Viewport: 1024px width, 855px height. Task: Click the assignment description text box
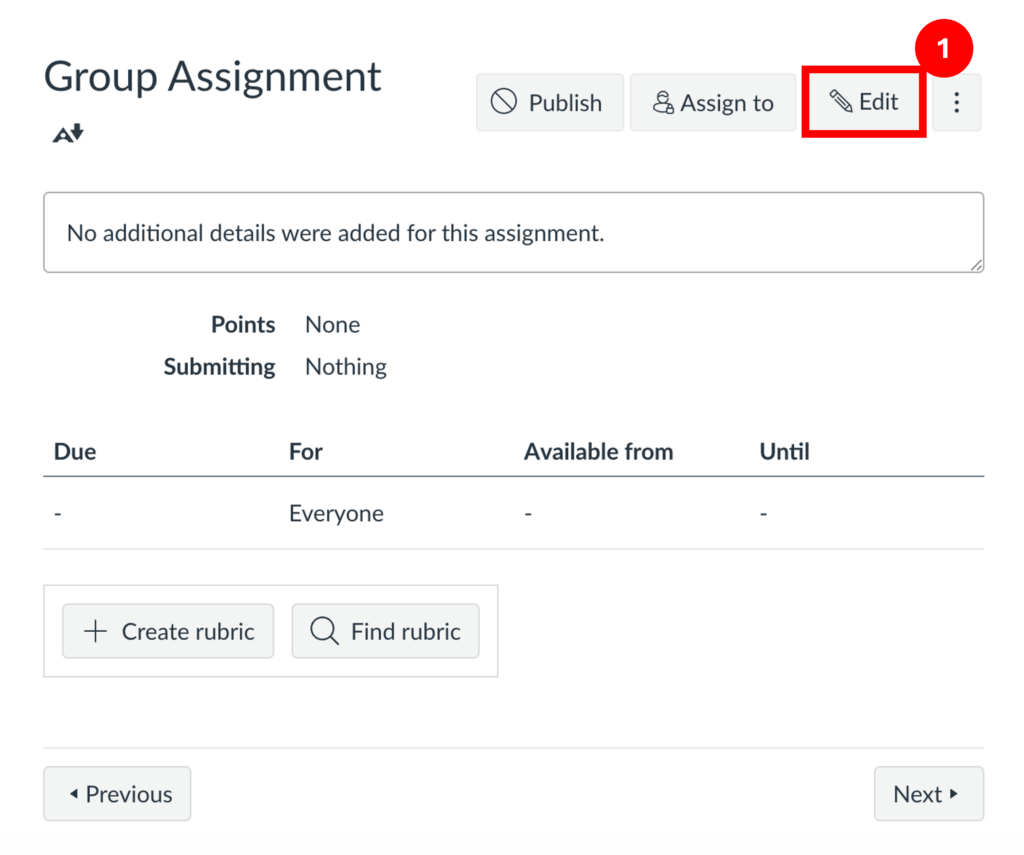[x=512, y=233]
